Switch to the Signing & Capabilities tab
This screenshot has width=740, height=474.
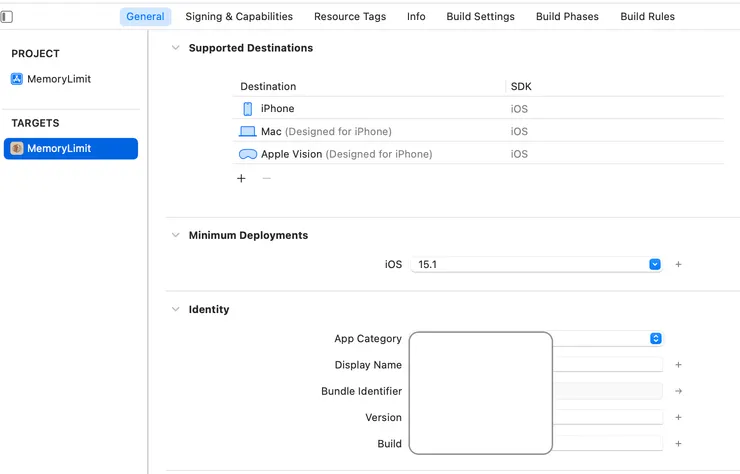point(239,17)
